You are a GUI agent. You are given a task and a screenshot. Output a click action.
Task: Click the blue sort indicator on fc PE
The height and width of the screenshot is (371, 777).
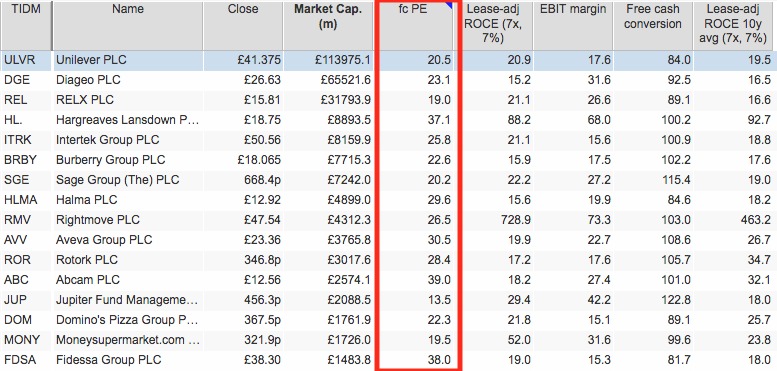tap(449, 4)
